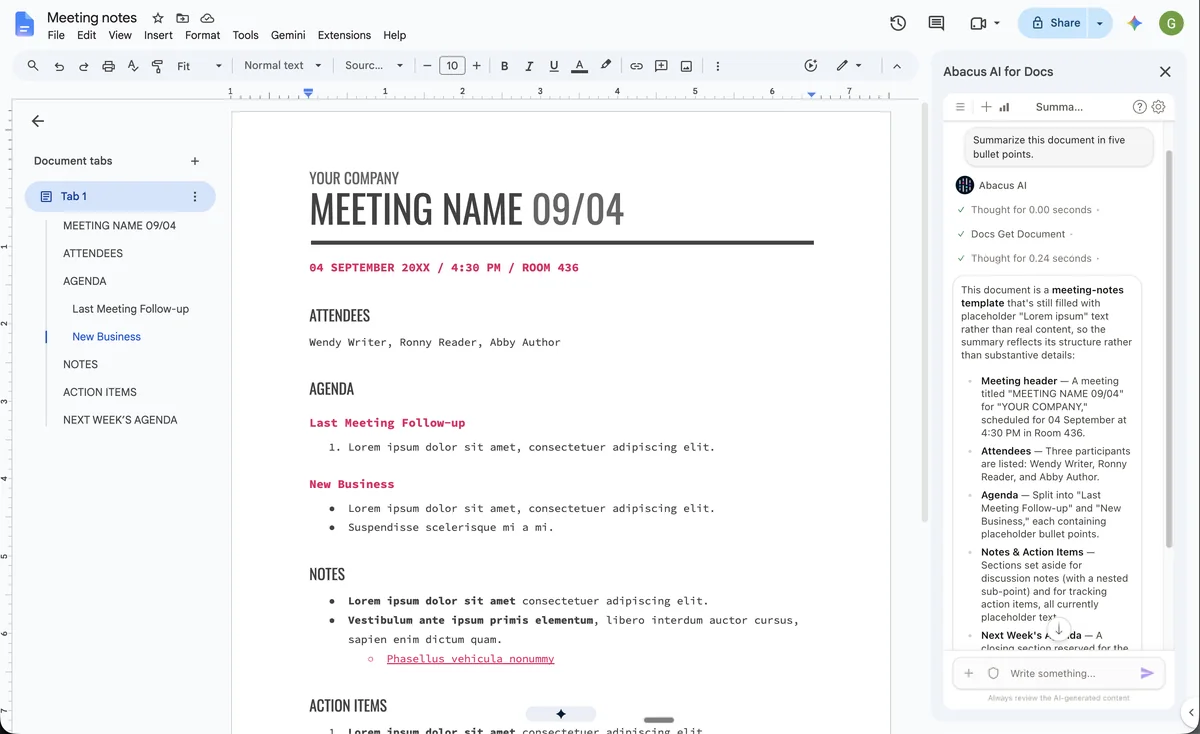Add a new document tab with plus

(x=195, y=161)
